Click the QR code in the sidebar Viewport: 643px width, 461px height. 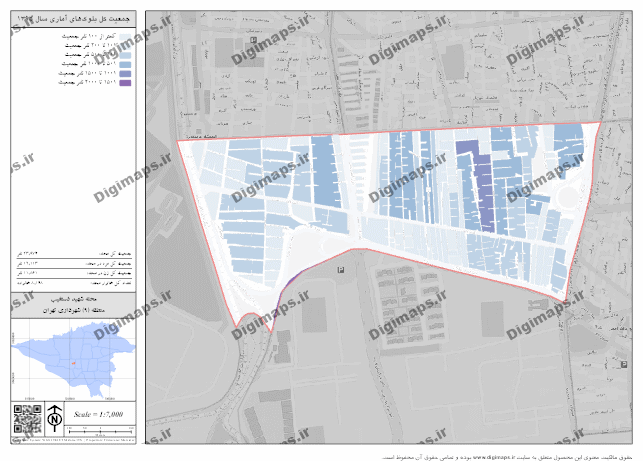coord(27,419)
